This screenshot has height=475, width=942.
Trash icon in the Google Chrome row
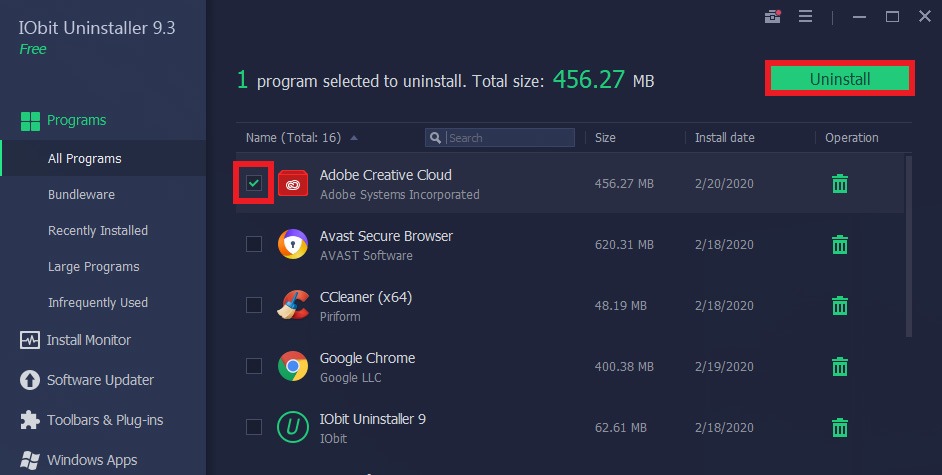pyautogui.click(x=840, y=366)
